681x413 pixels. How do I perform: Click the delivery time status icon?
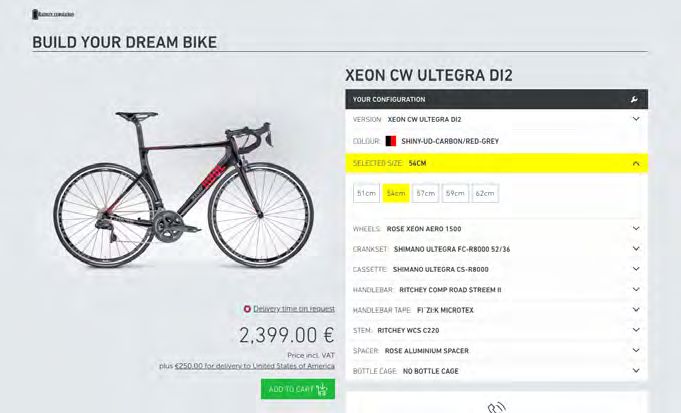[x=247, y=309]
